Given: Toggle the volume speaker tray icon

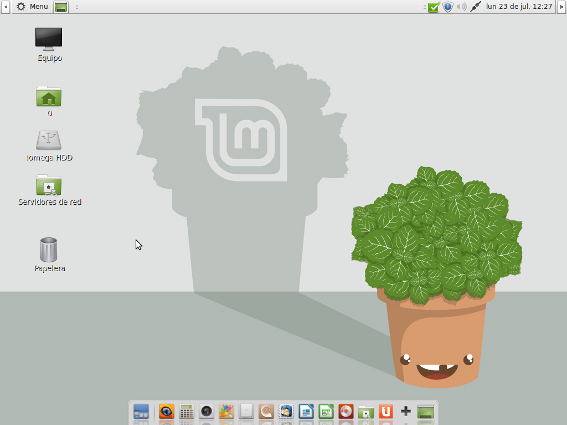Looking at the screenshot, I should coord(462,7).
